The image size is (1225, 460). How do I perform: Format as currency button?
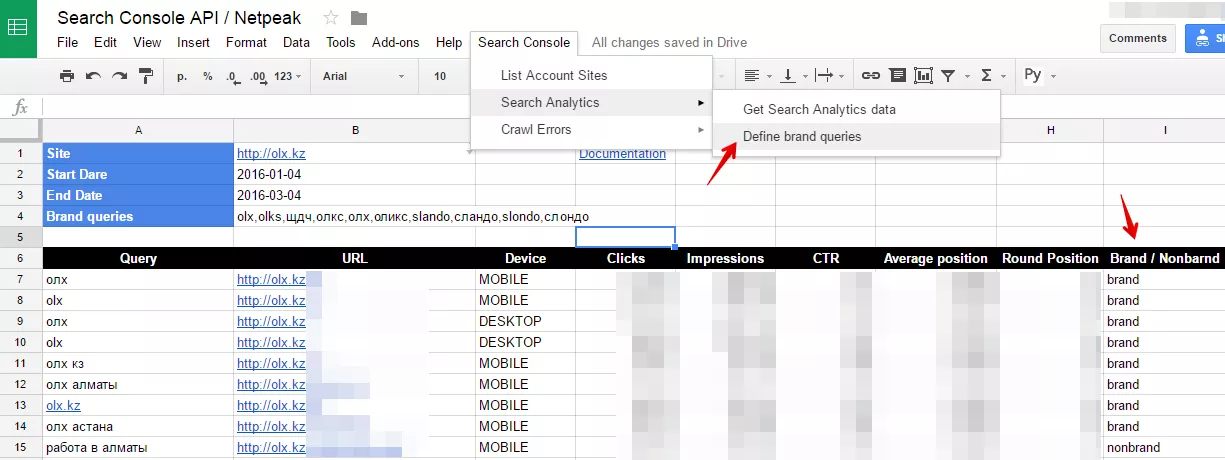[x=182, y=76]
